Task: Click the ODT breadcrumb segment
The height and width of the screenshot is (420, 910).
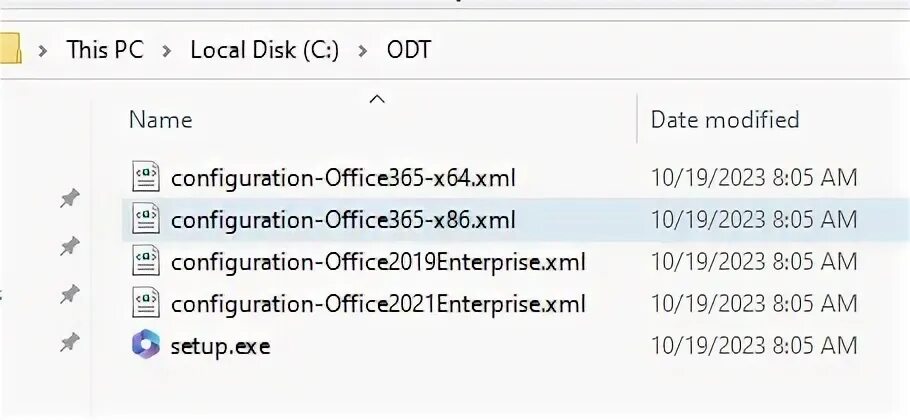Action: point(409,49)
